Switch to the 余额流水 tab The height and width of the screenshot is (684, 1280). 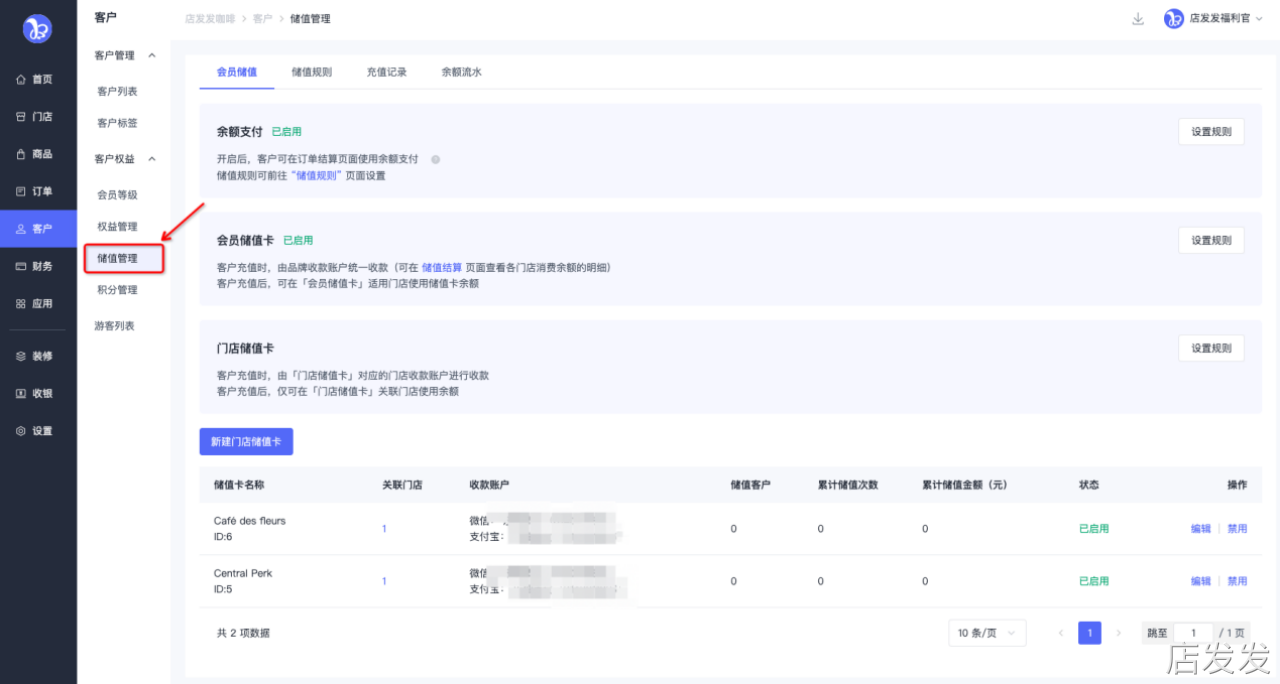click(x=462, y=72)
